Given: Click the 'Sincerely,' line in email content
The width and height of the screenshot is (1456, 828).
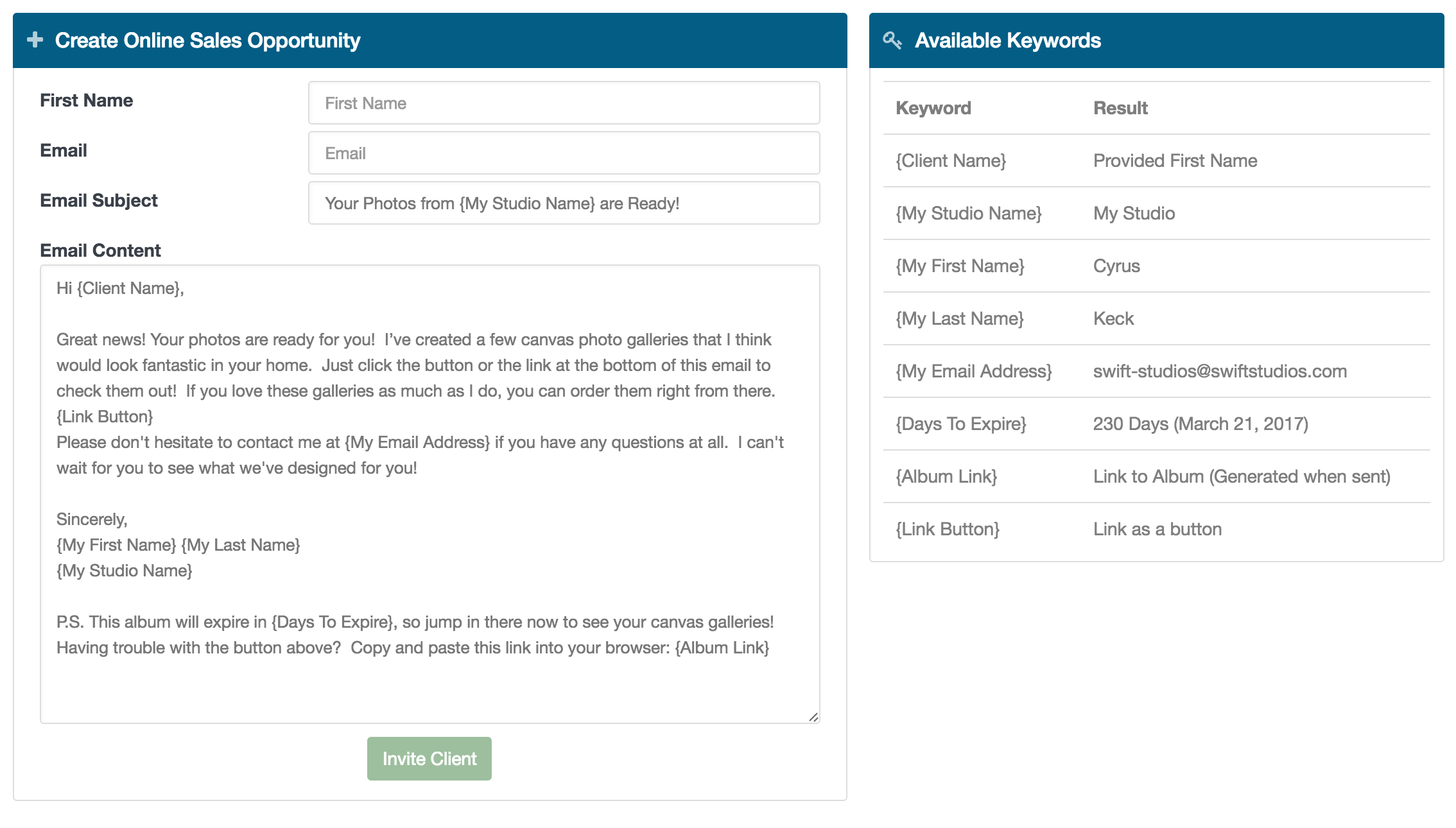Looking at the screenshot, I should pos(92,519).
